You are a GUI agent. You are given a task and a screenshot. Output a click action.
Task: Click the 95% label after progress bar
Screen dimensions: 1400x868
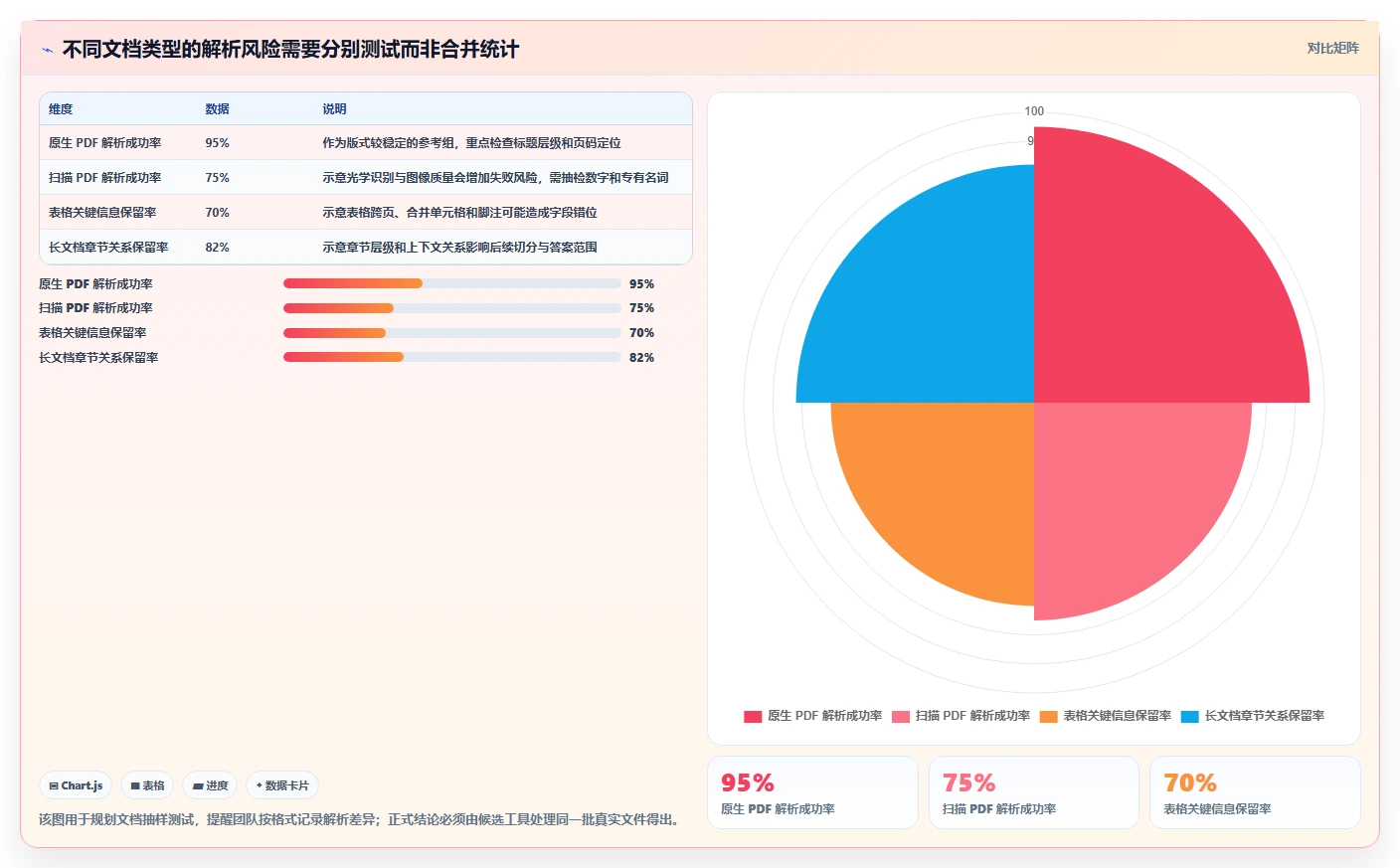pos(641,284)
